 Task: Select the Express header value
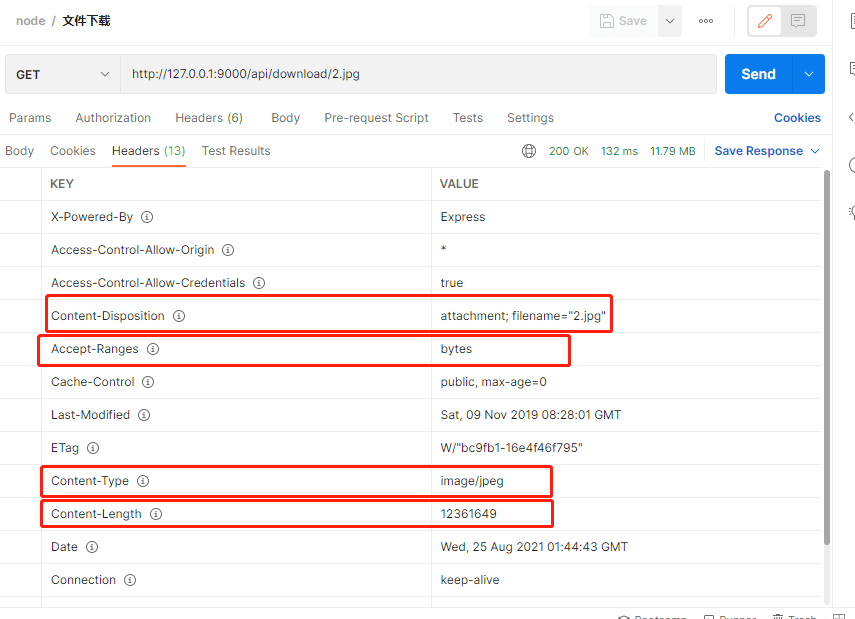coord(462,217)
